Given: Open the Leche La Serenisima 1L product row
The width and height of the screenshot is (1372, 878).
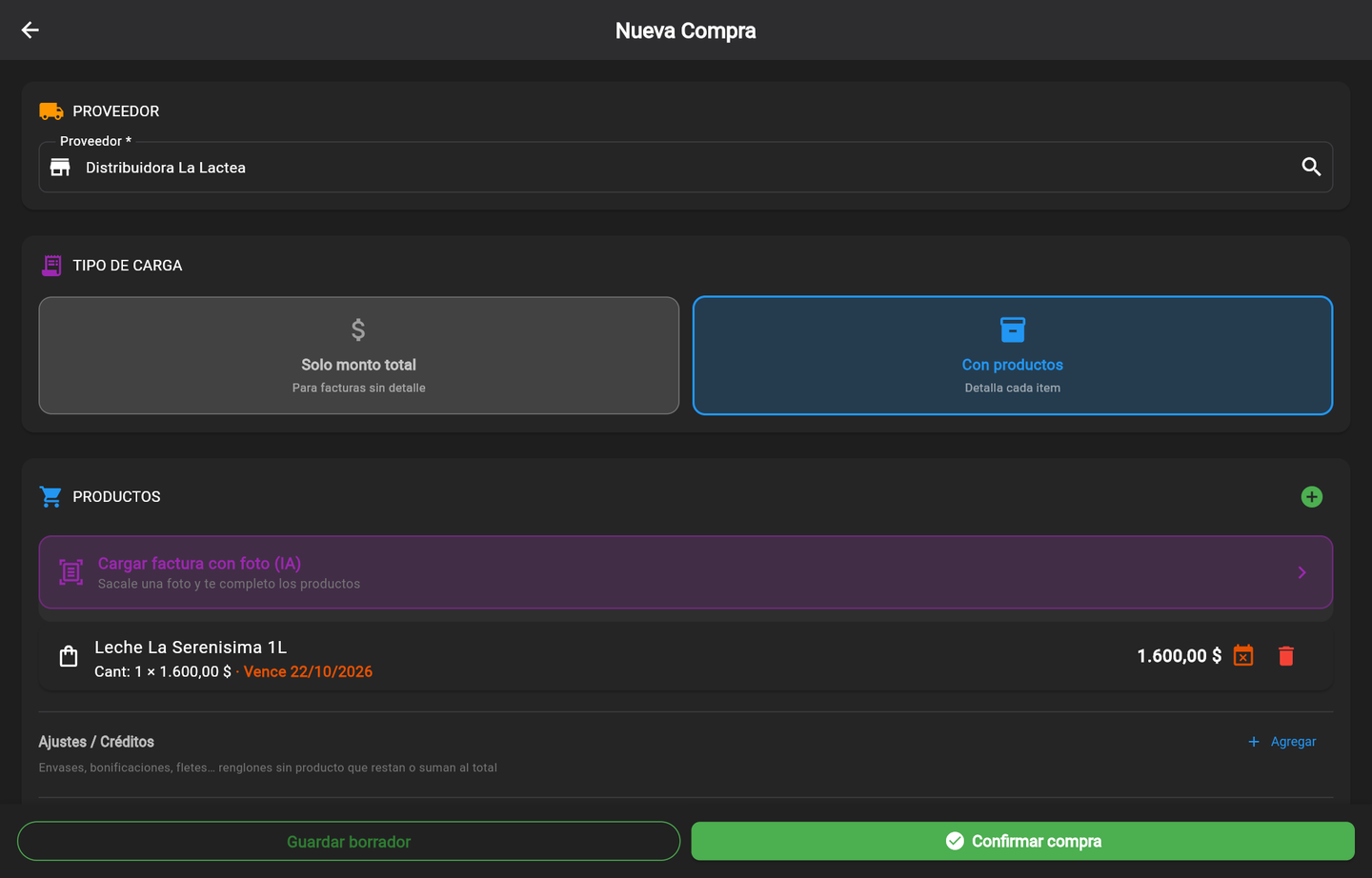Looking at the screenshot, I should [x=686, y=657].
